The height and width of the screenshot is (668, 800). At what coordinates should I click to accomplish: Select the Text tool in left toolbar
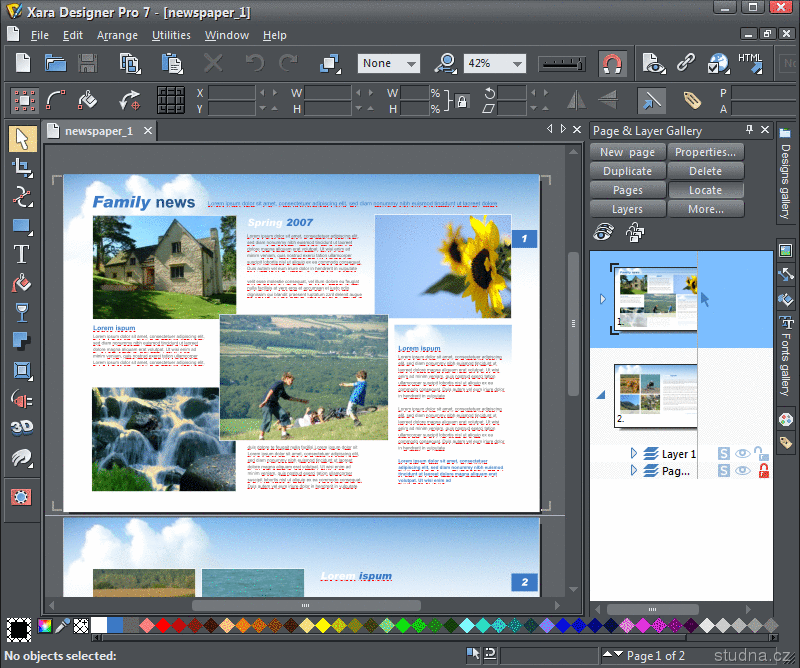pyautogui.click(x=21, y=254)
